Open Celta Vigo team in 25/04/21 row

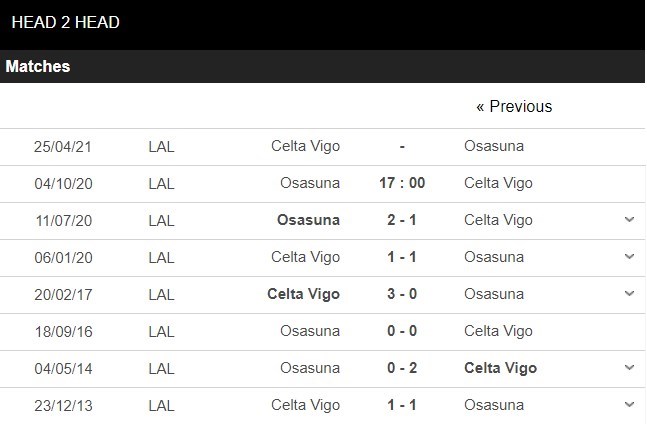point(305,146)
